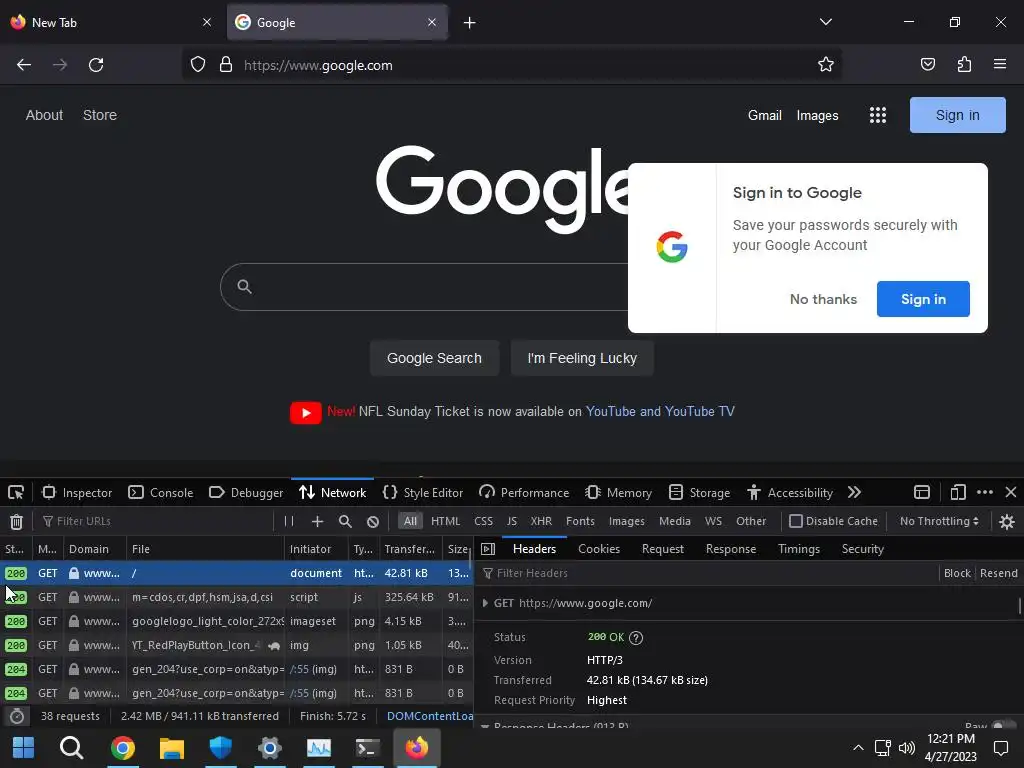This screenshot has width=1024, height=768.
Task: Open Google apps grid icon
Action: 878,116
